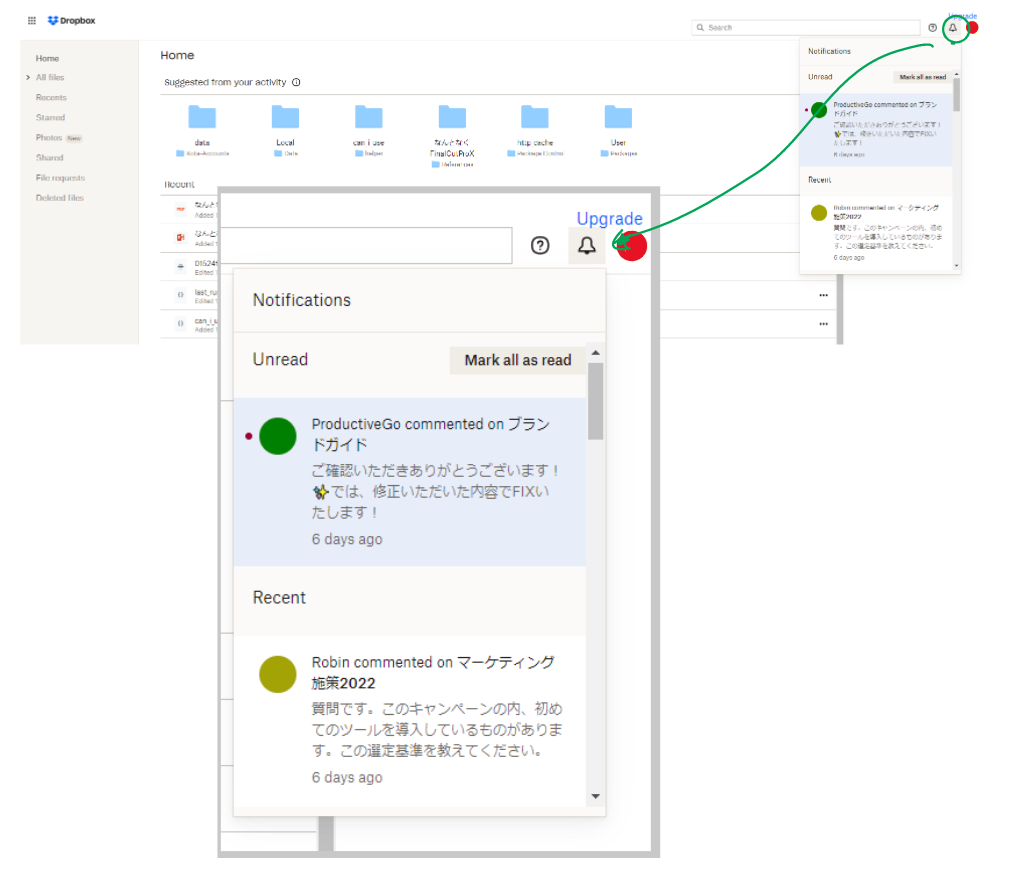Click the help question mark in the enlarged inset

pos(540,245)
